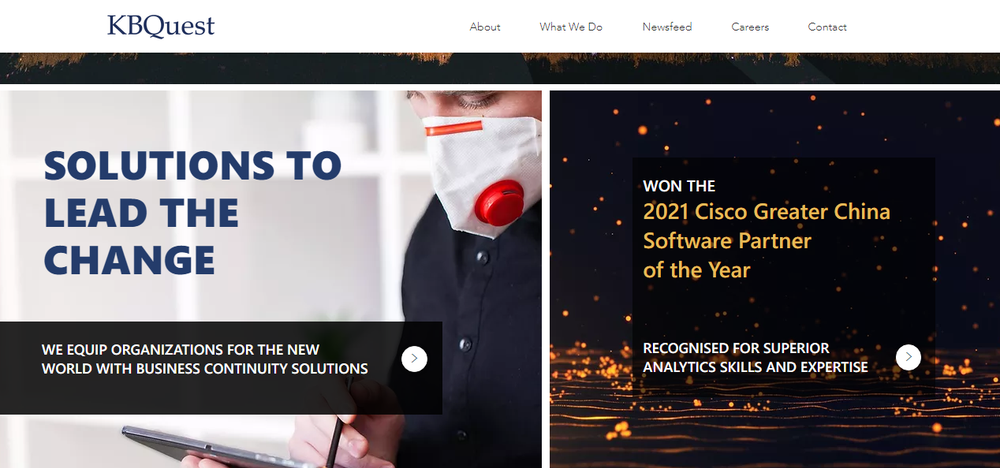
Task: Select the Solutions to Lead the Change headline
Action: 193,212
